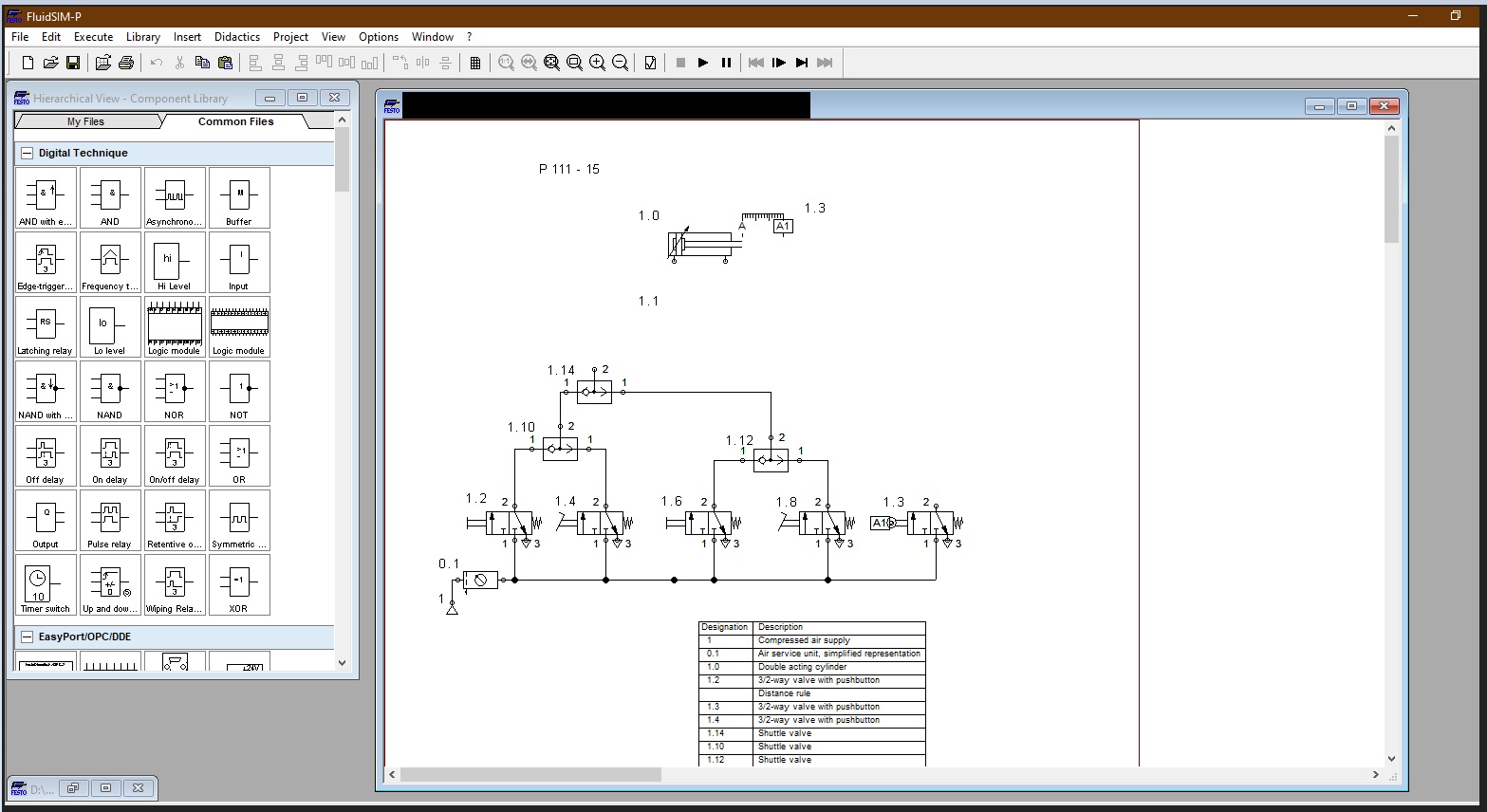Toggle the grid display toolbar icon
This screenshot has width=1487, height=812.
475,63
